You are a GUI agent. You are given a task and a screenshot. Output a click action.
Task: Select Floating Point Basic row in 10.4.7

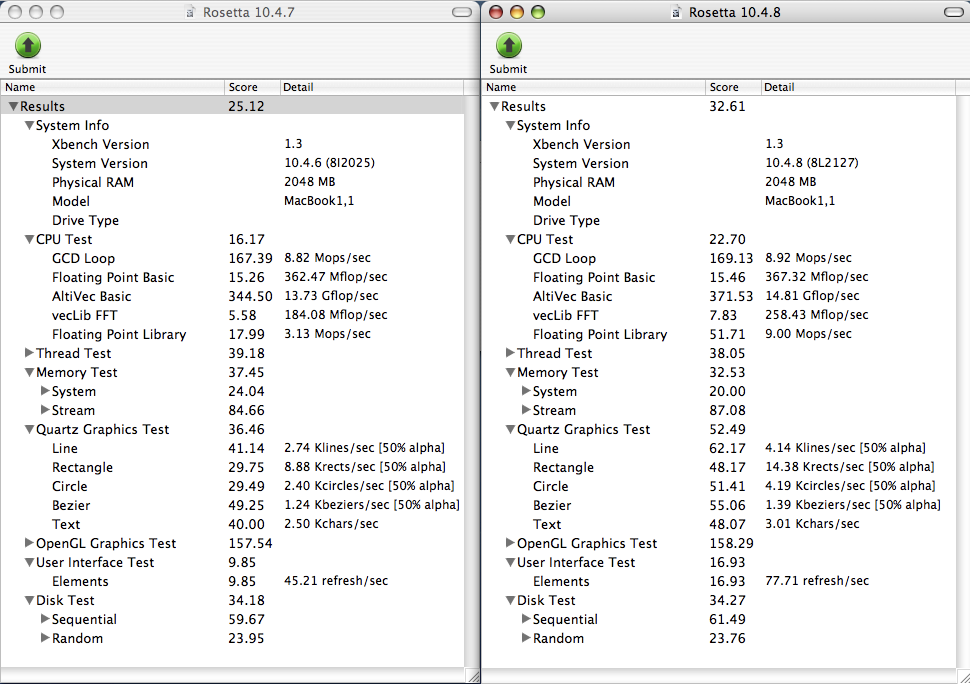(232, 278)
